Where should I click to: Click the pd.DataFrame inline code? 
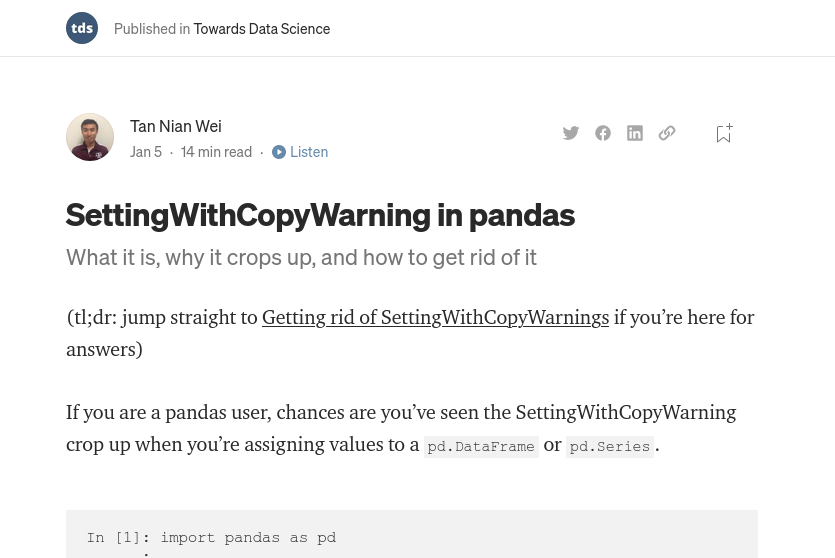tap(481, 446)
